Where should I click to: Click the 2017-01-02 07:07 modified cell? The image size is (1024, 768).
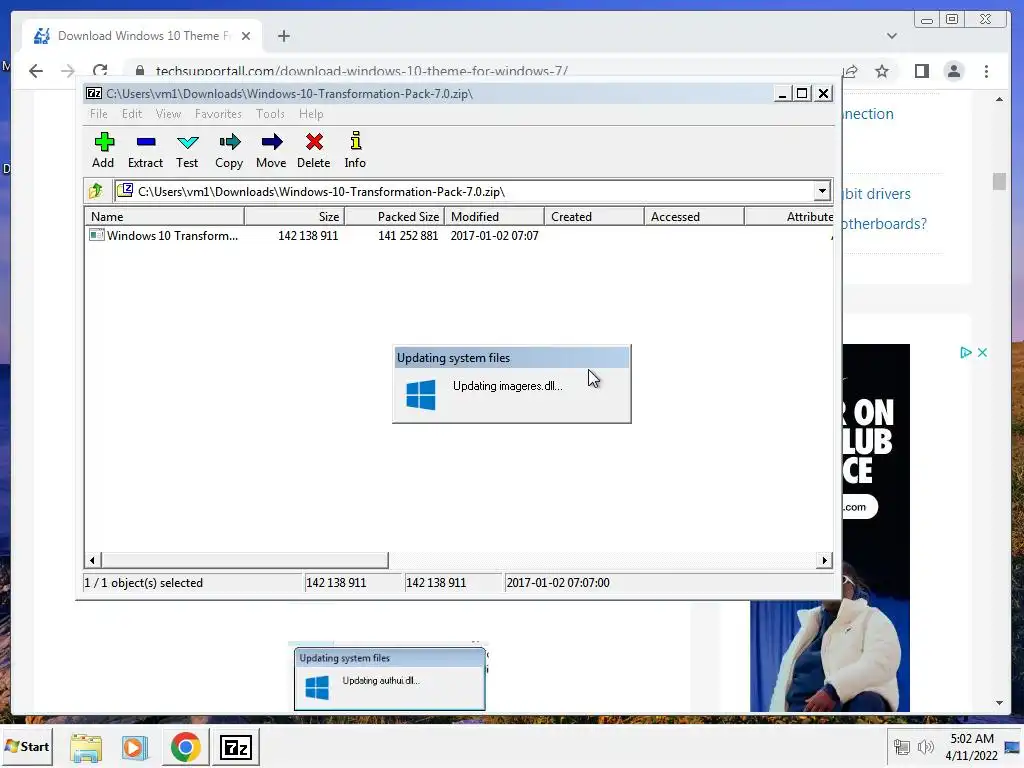tap(494, 236)
